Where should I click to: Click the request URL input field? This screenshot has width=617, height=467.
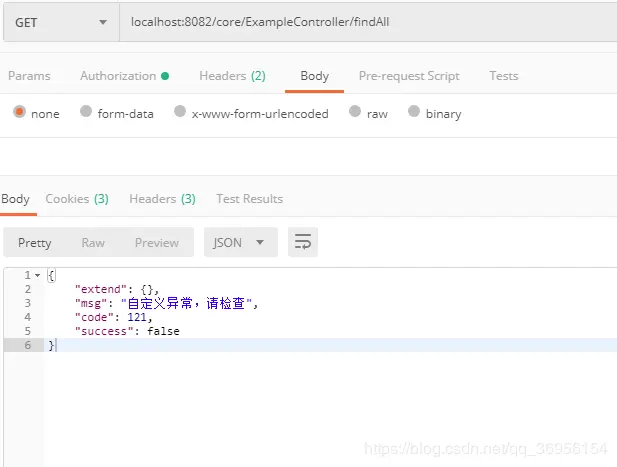[x=368, y=22]
